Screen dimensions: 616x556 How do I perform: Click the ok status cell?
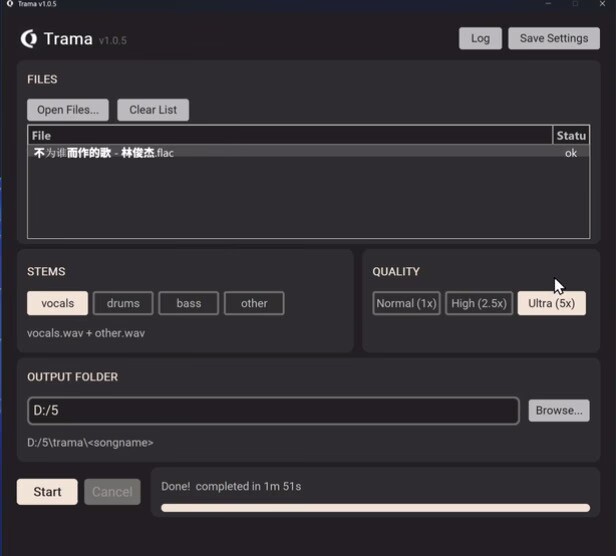tap(571, 153)
